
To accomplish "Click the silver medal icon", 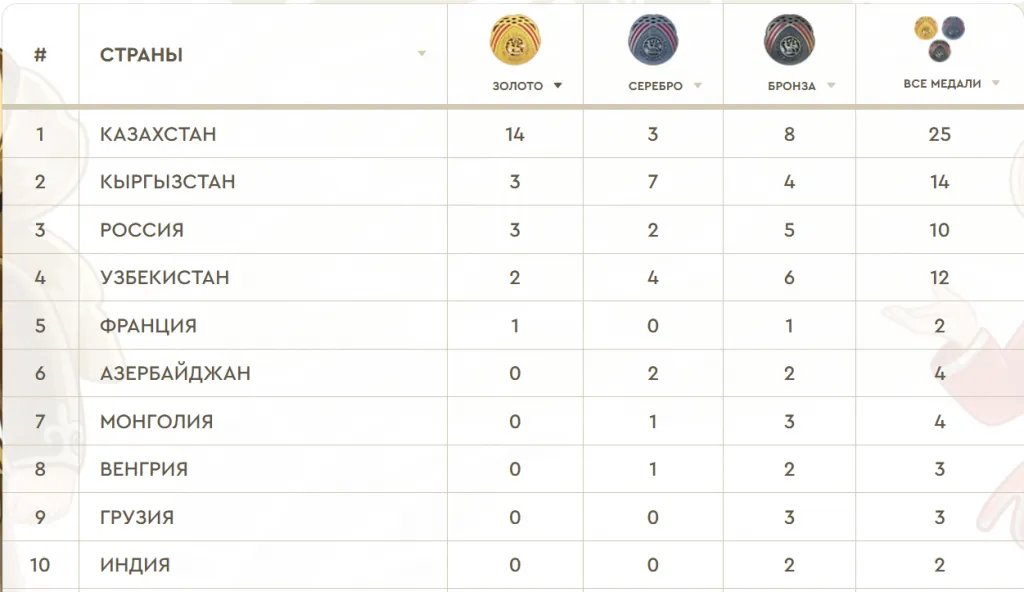I will point(653,40).
